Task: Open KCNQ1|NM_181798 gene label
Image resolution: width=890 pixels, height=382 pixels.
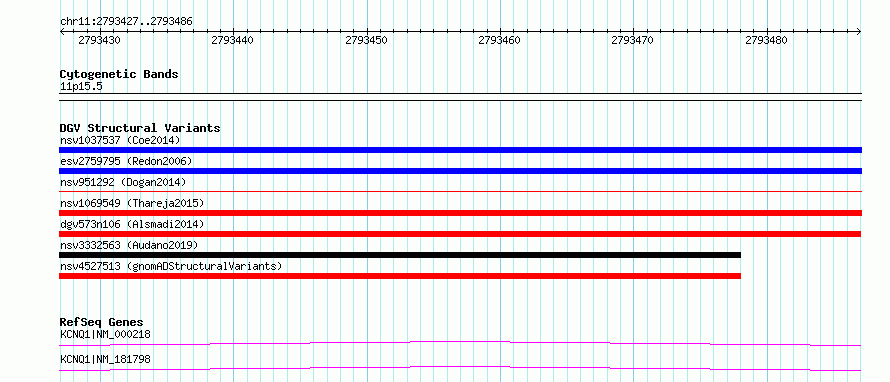Action: [105, 359]
